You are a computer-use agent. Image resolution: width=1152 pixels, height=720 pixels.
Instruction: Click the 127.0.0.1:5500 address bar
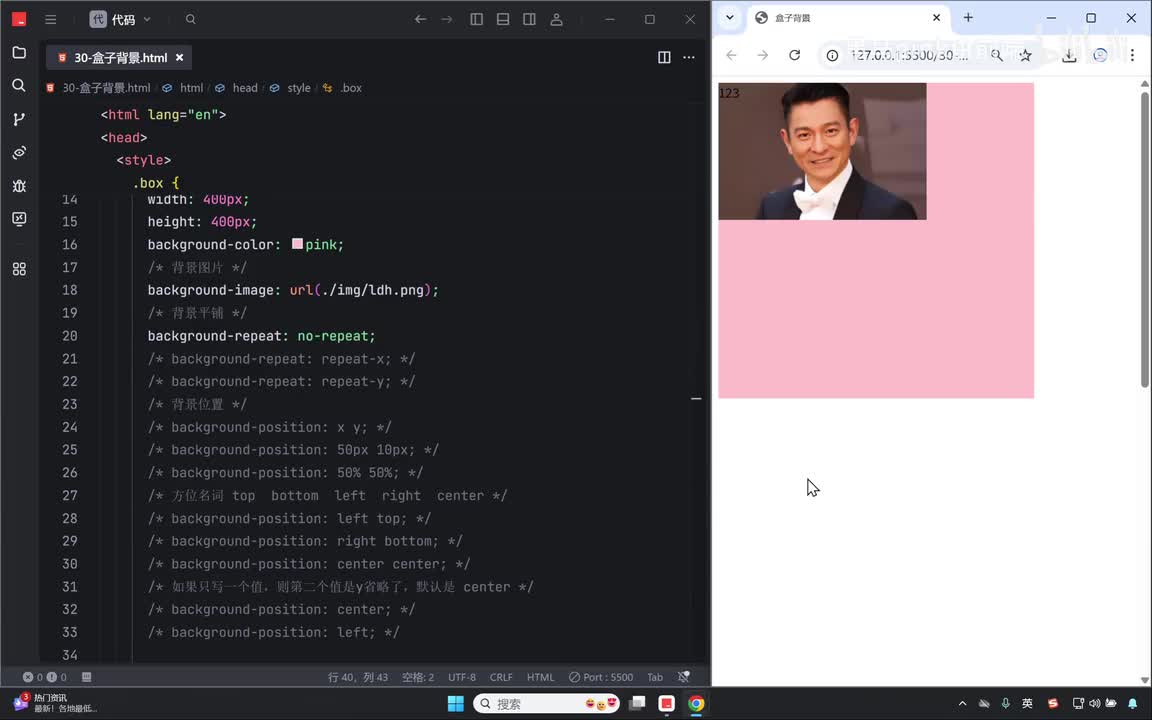910,55
